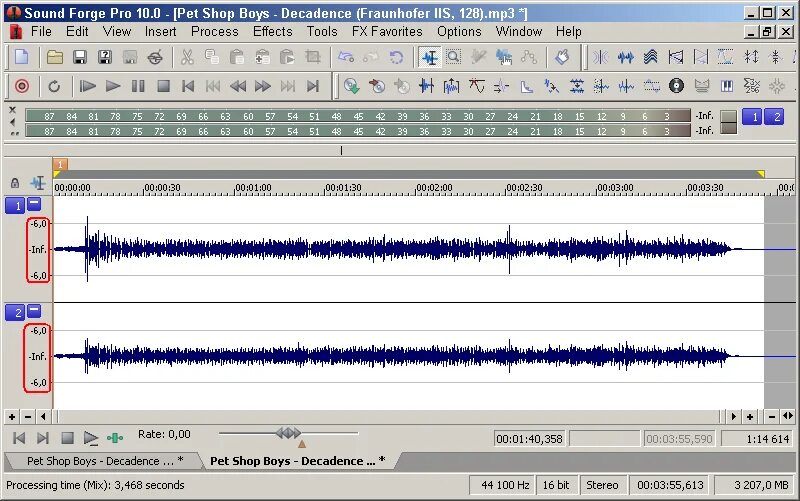This screenshot has width=800, height=501.
Task: Click edit tool icon beside time ruler
Action: point(38,183)
